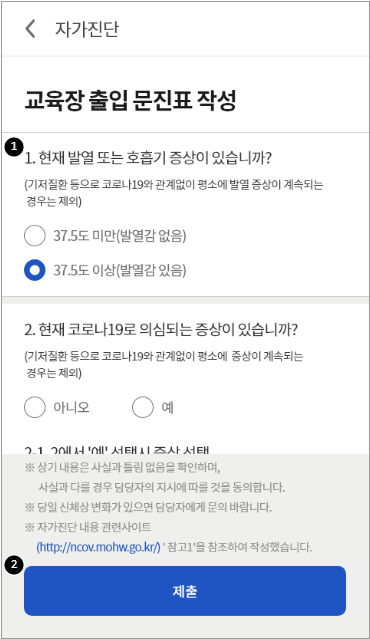The height and width of the screenshot is (639, 370).
Task: Click the parenthetical note under question 1
Action: [x=174, y=193]
